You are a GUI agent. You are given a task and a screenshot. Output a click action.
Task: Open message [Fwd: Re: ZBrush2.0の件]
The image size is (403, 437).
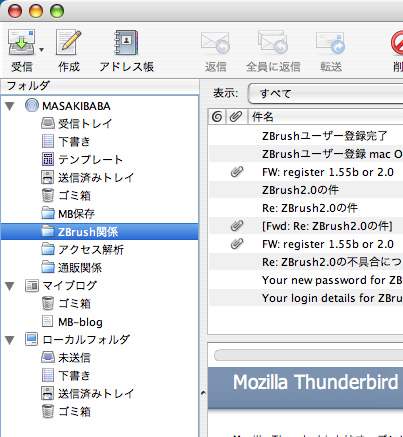coord(327,226)
